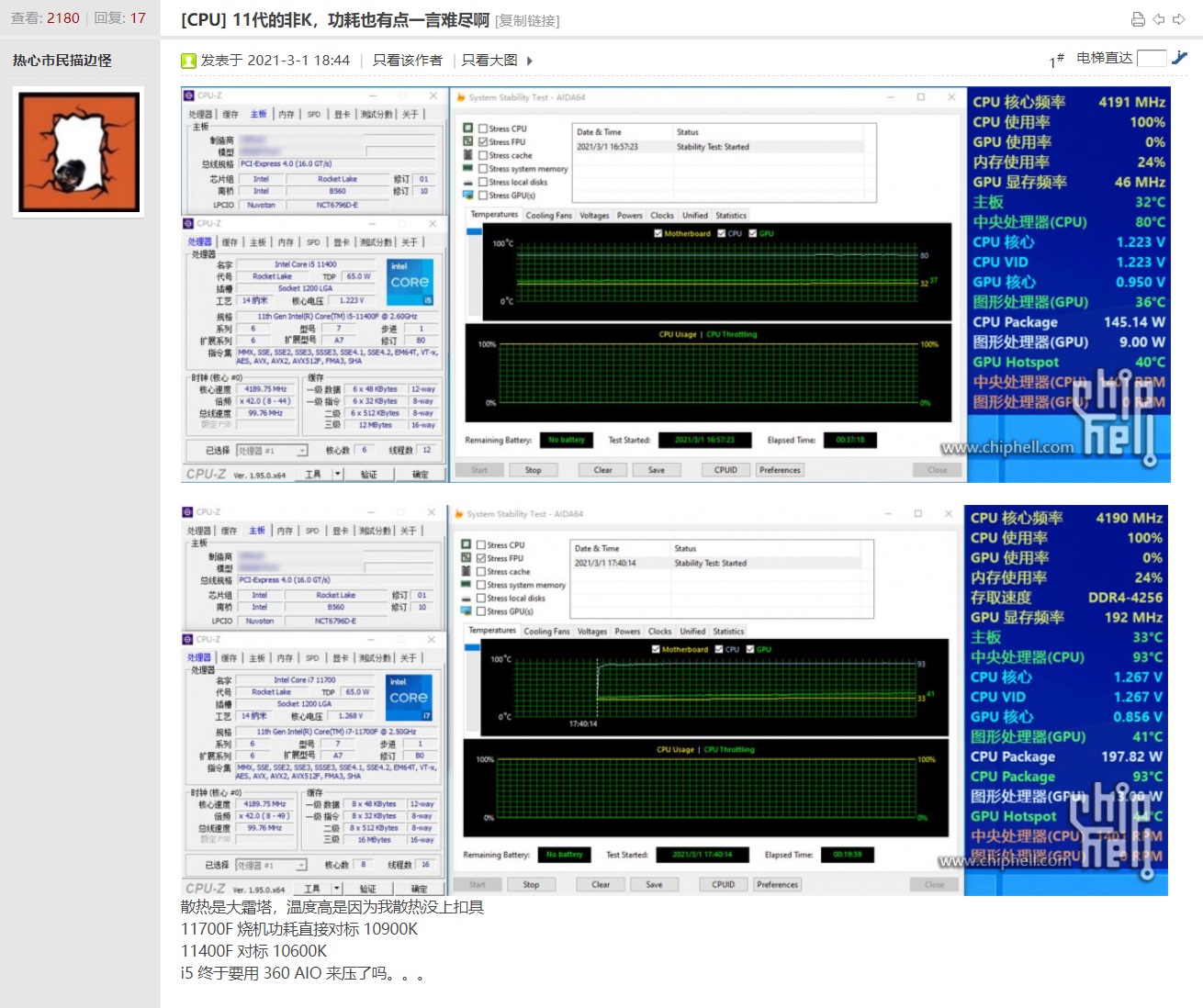1203x1008 pixels.
Task: Open the 工具 dropdown arrow in i7 CPU-Z
Action: (x=337, y=889)
